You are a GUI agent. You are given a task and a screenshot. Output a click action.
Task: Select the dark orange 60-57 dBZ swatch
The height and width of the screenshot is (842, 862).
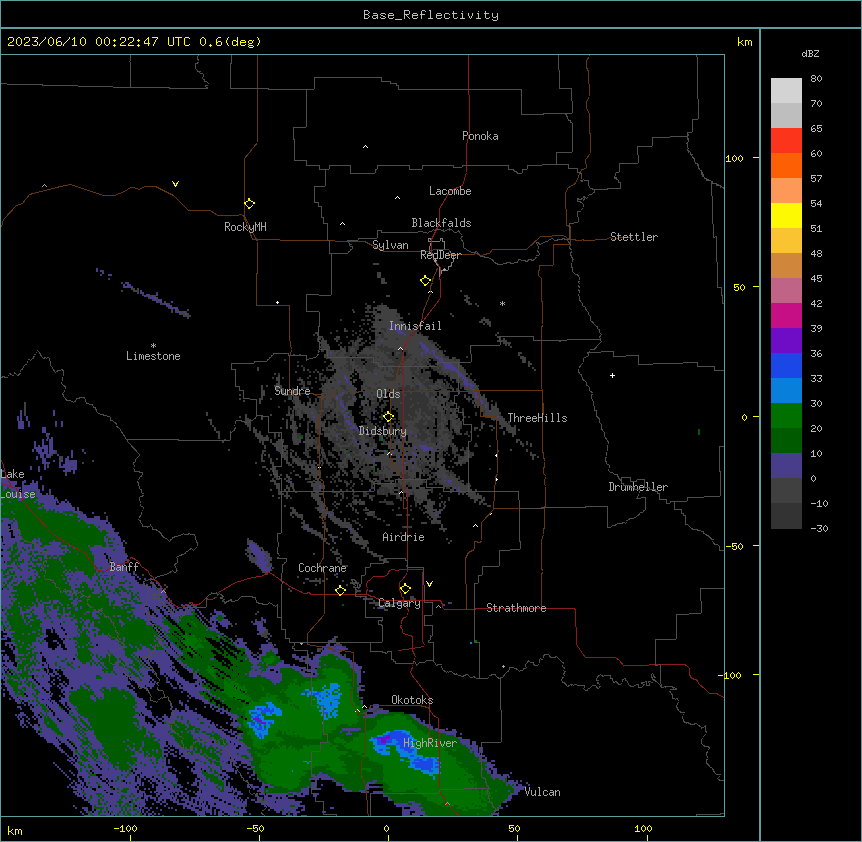[786, 165]
